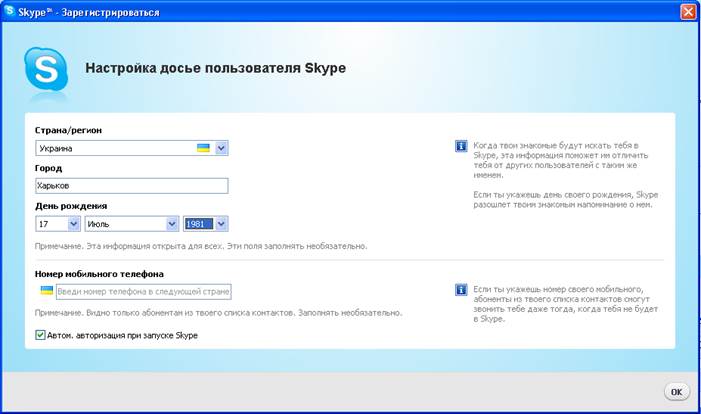Click into the Город field containing Харьков
Viewport: 701px width, 414px height.
pos(131,186)
